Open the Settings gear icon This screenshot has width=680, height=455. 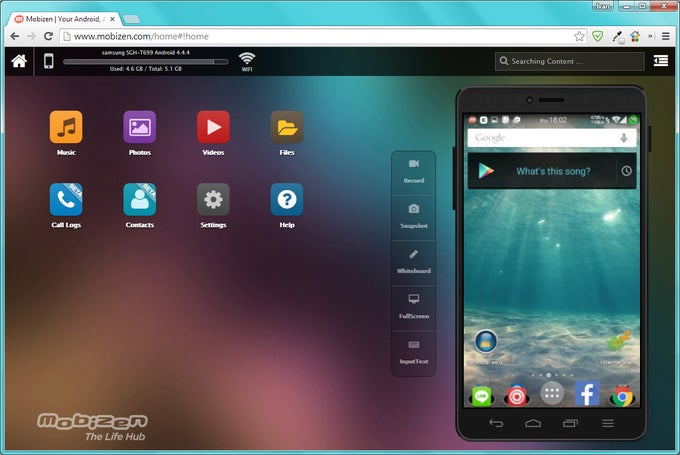coord(213,199)
